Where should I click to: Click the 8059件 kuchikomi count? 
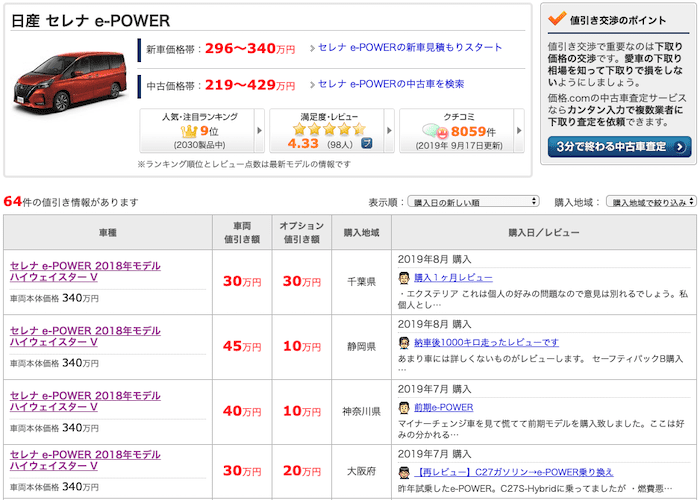tap(473, 131)
